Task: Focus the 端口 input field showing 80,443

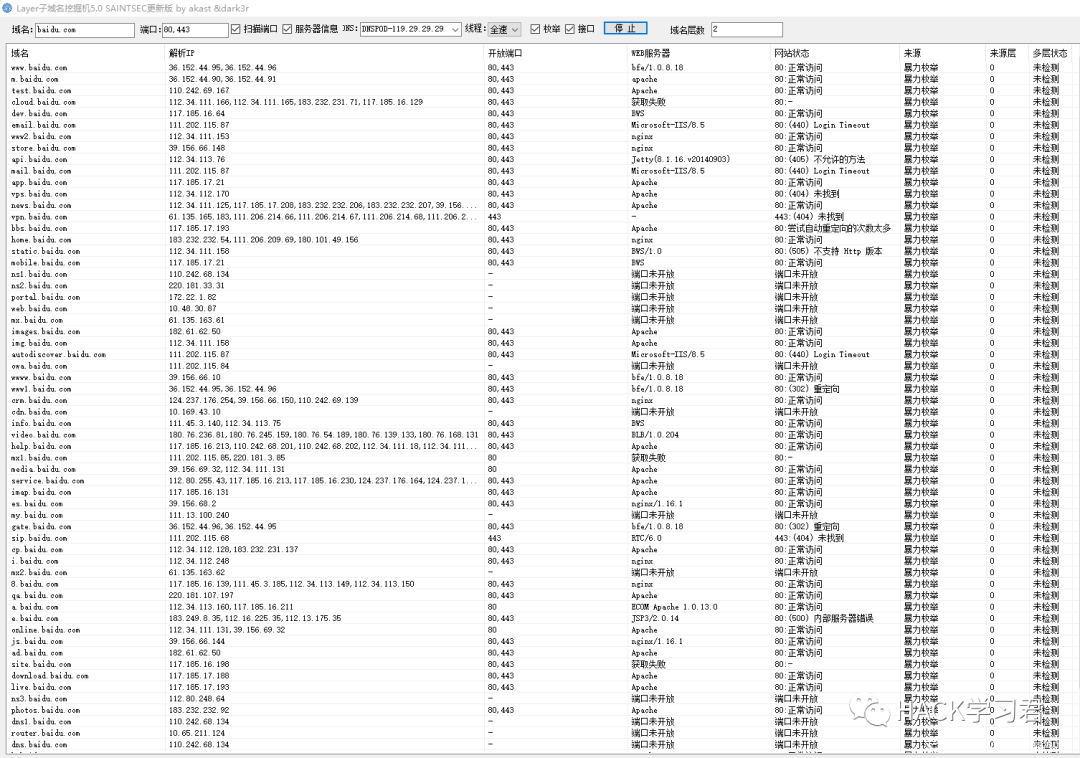Action: (195, 30)
